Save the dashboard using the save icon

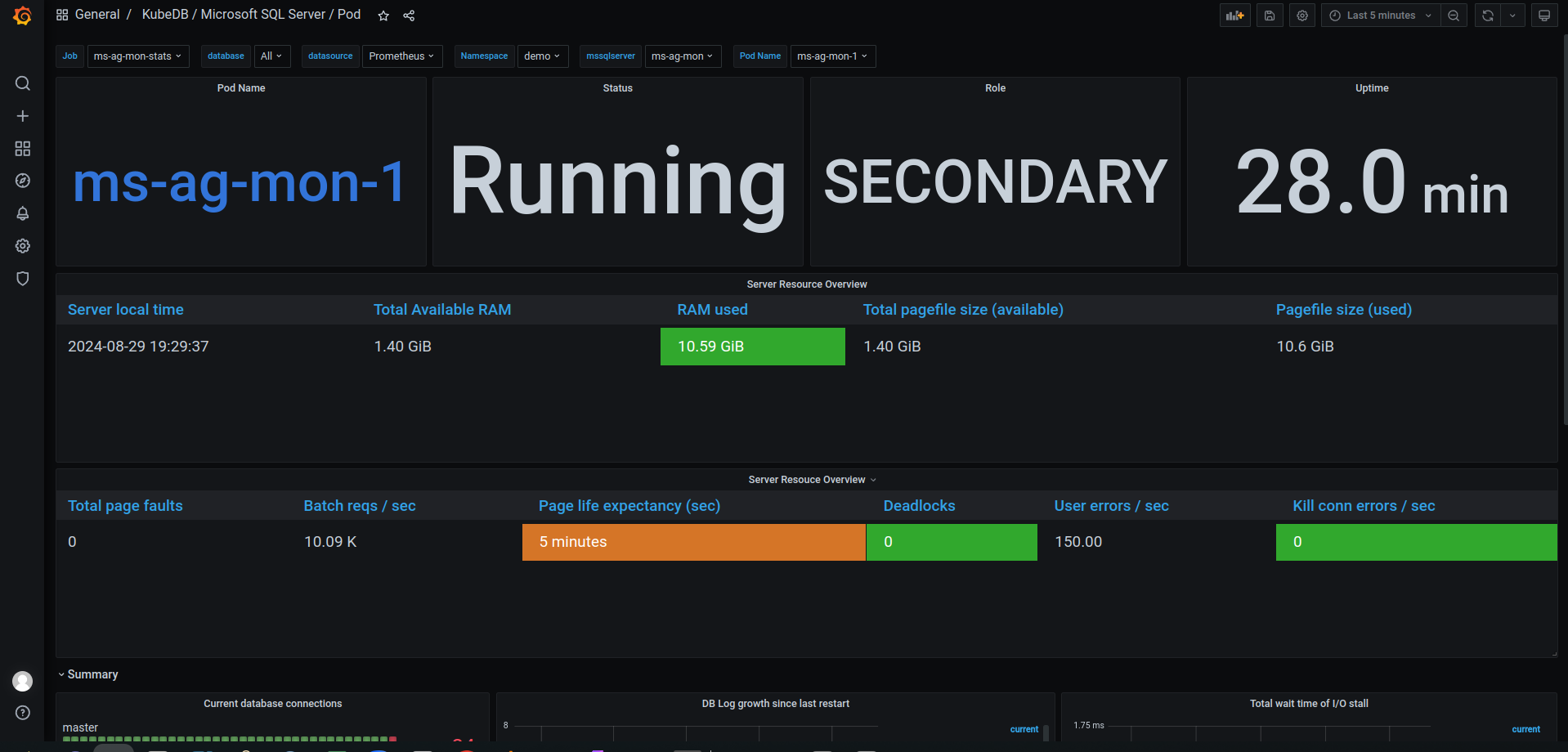coord(1269,15)
